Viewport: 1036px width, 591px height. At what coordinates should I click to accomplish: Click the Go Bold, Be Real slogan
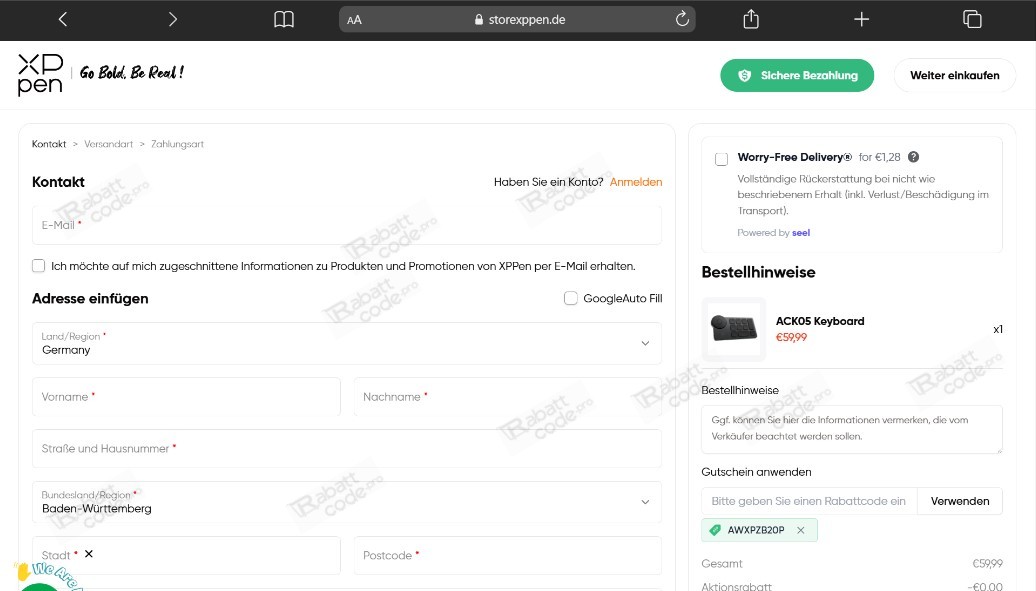tap(131, 73)
